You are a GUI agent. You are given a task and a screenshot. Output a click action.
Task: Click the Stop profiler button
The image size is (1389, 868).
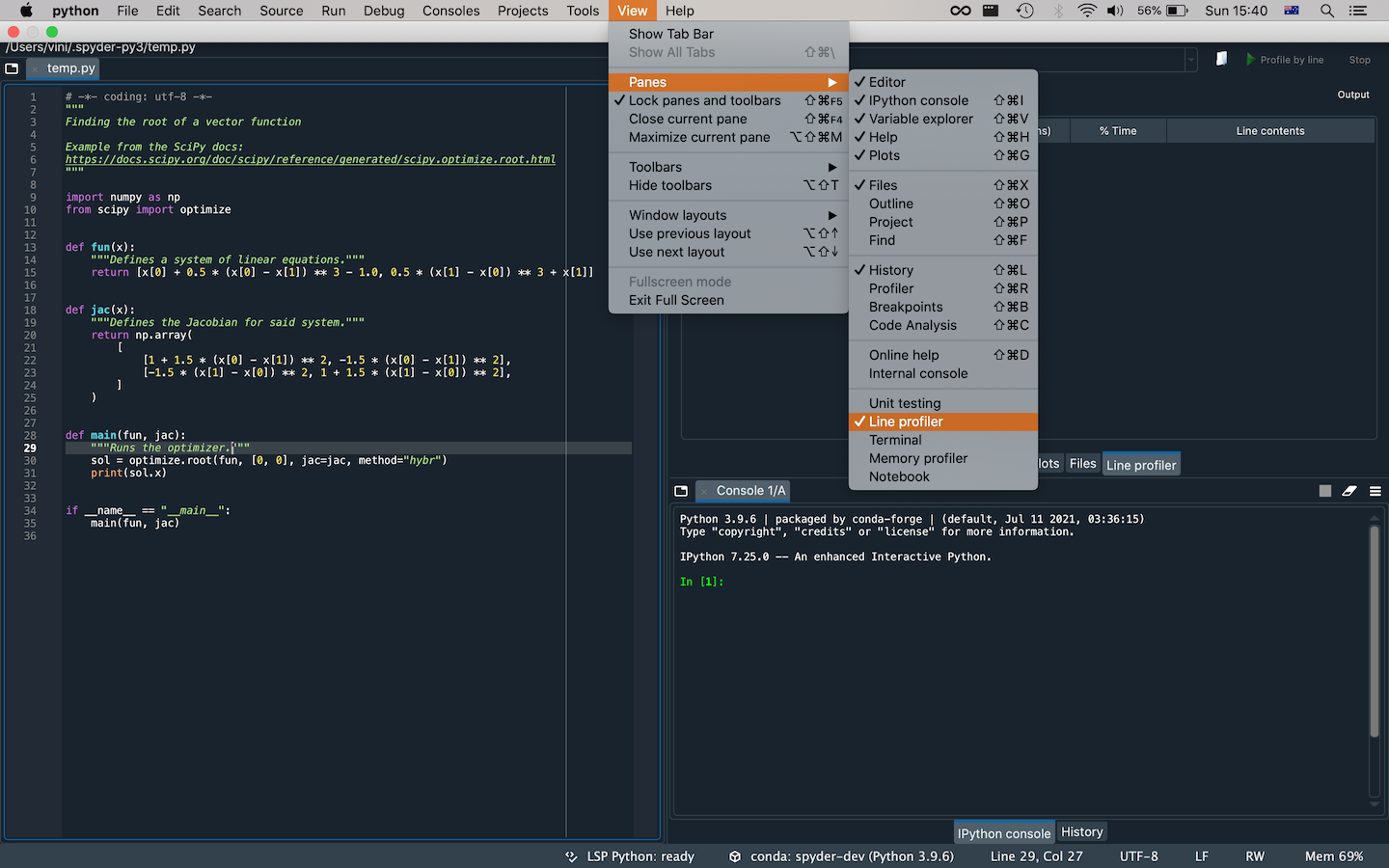coord(1359,59)
